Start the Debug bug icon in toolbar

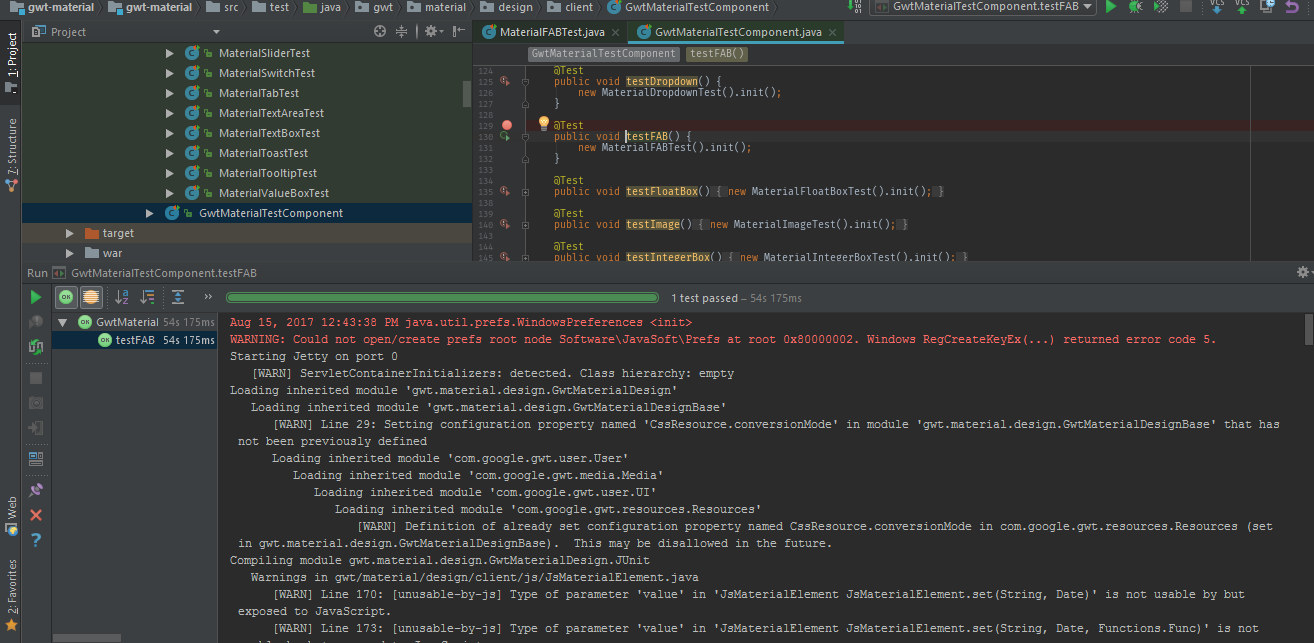[x=1136, y=7]
